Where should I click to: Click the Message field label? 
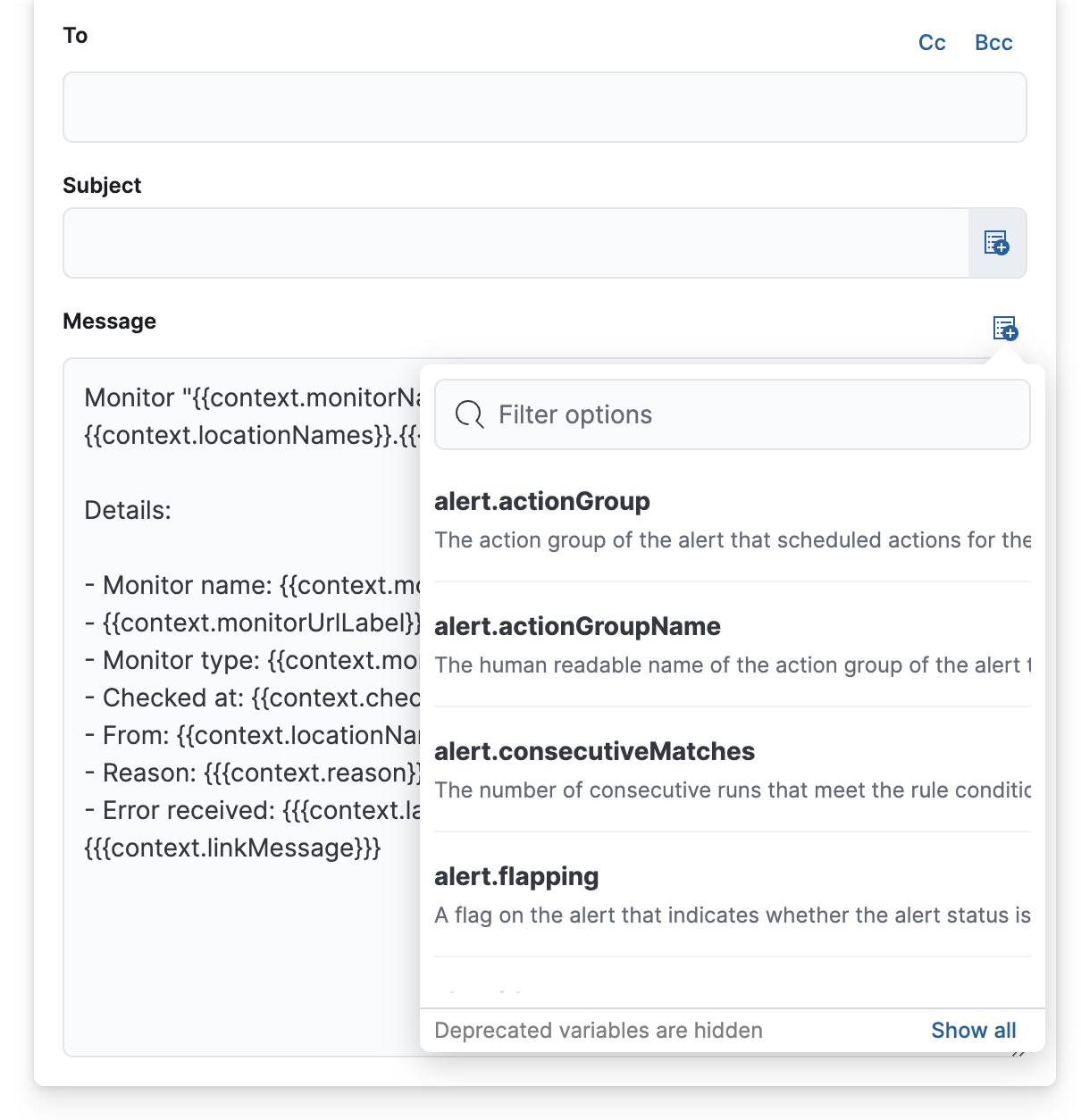pos(110,321)
